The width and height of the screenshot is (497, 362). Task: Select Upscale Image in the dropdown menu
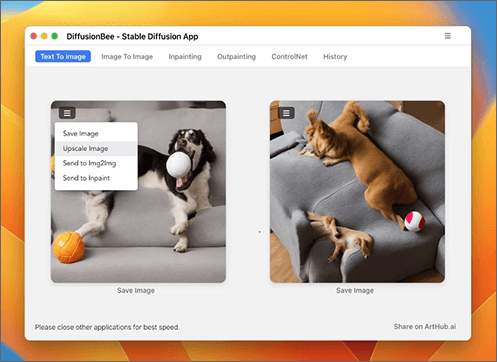pos(96,149)
